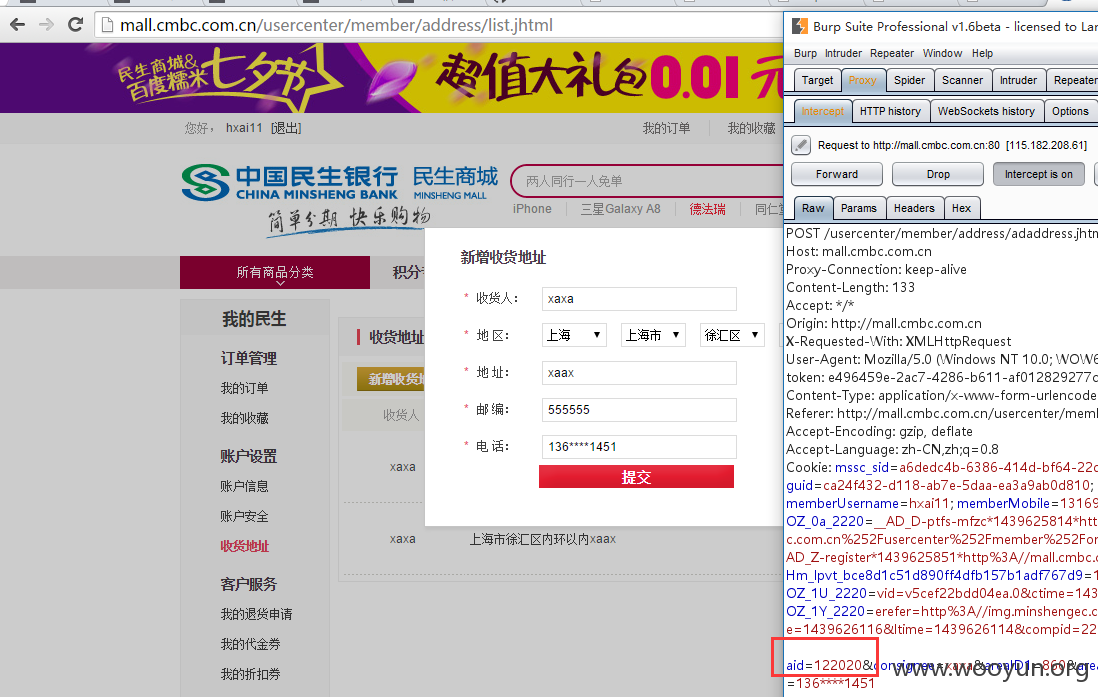Show the Params request view
This screenshot has height=697, width=1098.
[x=859, y=208]
